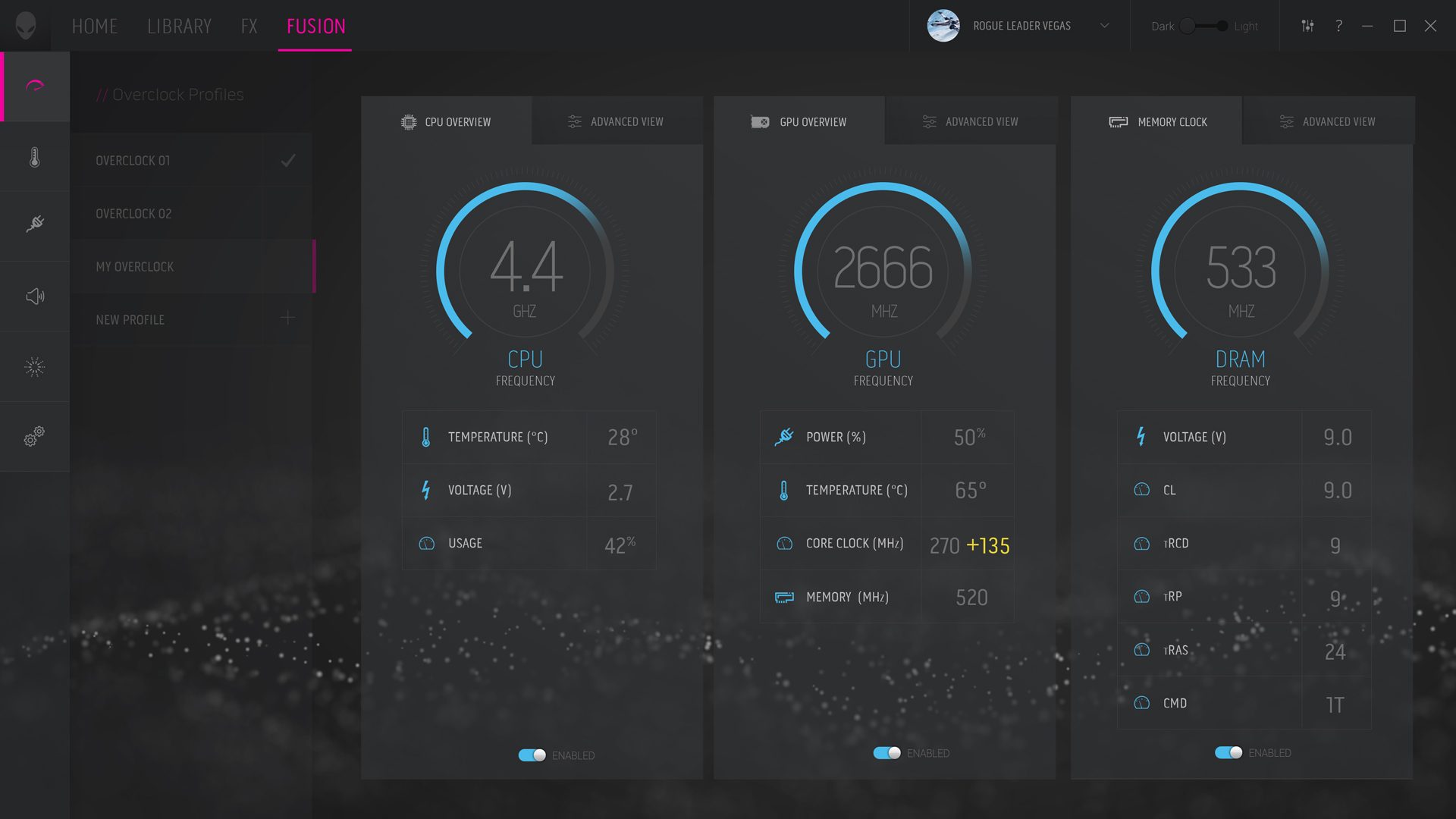Open the settings gears sidebar icon
This screenshot has width=1456, height=819.
[34, 436]
